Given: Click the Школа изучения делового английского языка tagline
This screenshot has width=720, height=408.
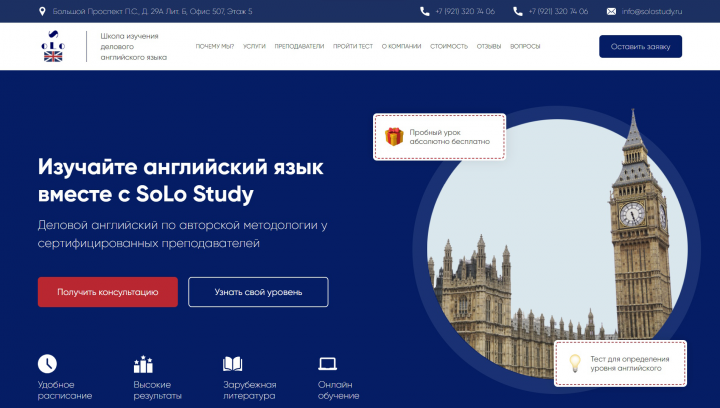Looking at the screenshot, I should [134, 46].
